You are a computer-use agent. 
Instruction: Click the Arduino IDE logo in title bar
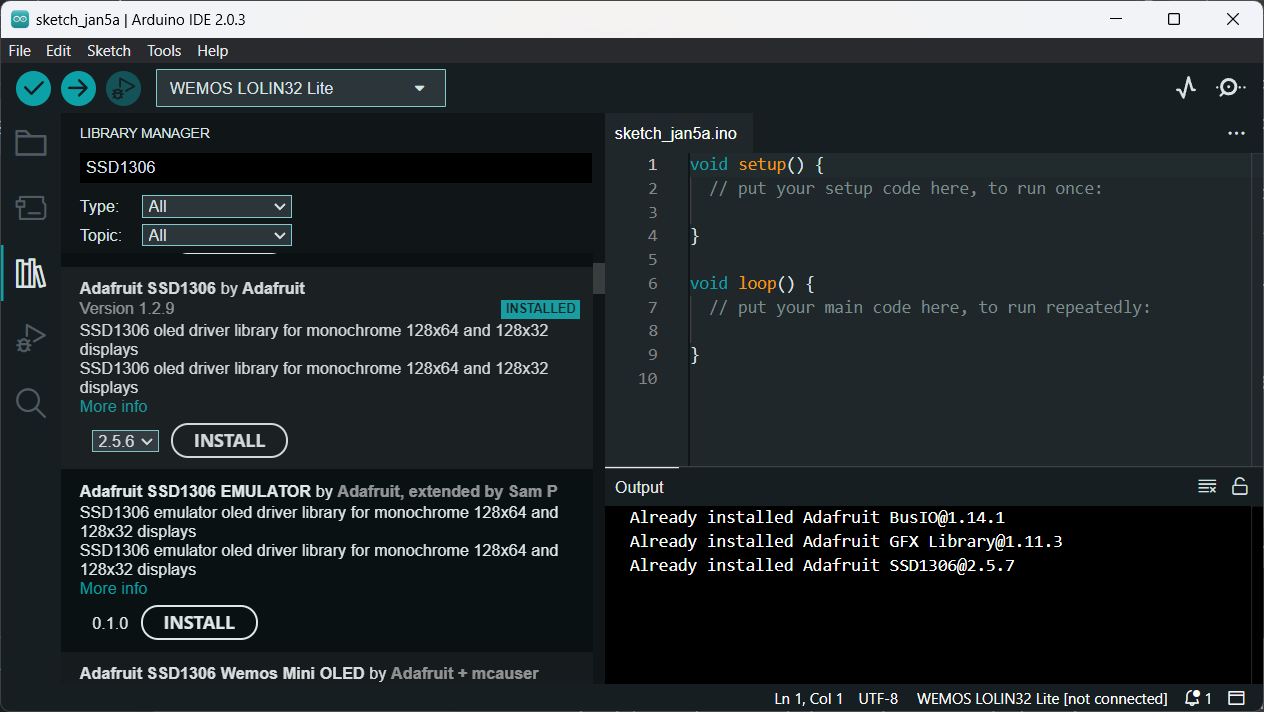20,19
